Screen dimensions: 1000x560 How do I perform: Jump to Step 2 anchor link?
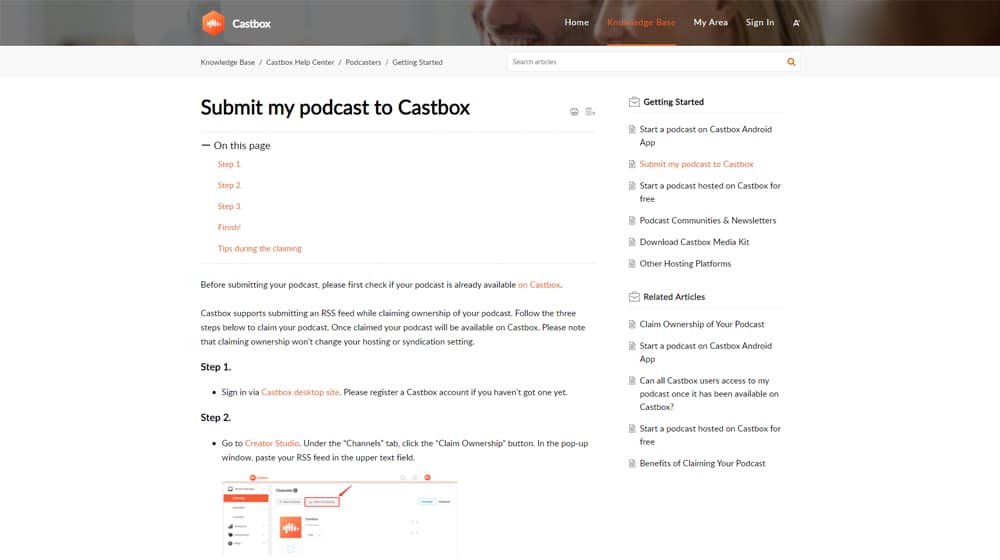(x=229, y=186)
